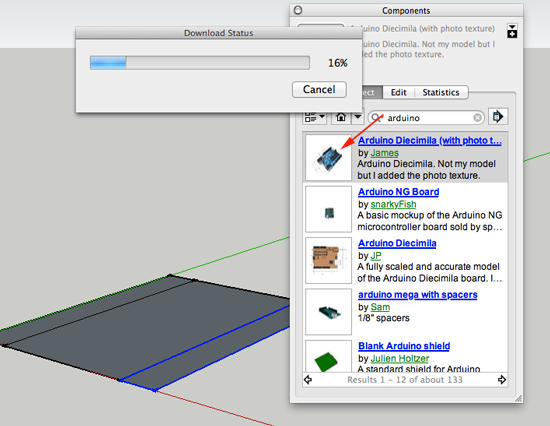Cancel the model download
Image resolution: width=550 pixels, height=426 pixels.
tap(319, 89)
